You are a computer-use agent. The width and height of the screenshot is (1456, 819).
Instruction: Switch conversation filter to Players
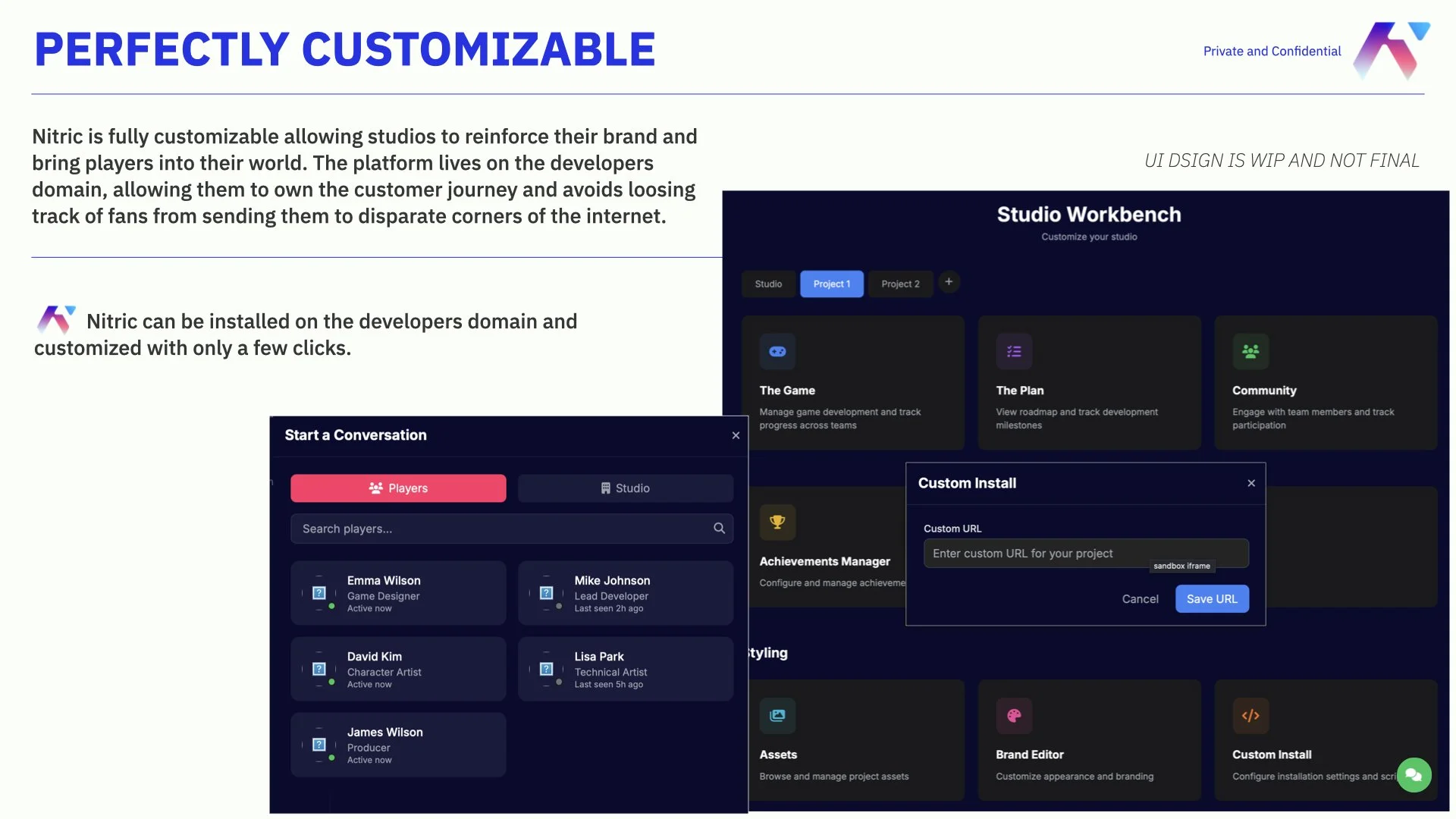398,488
